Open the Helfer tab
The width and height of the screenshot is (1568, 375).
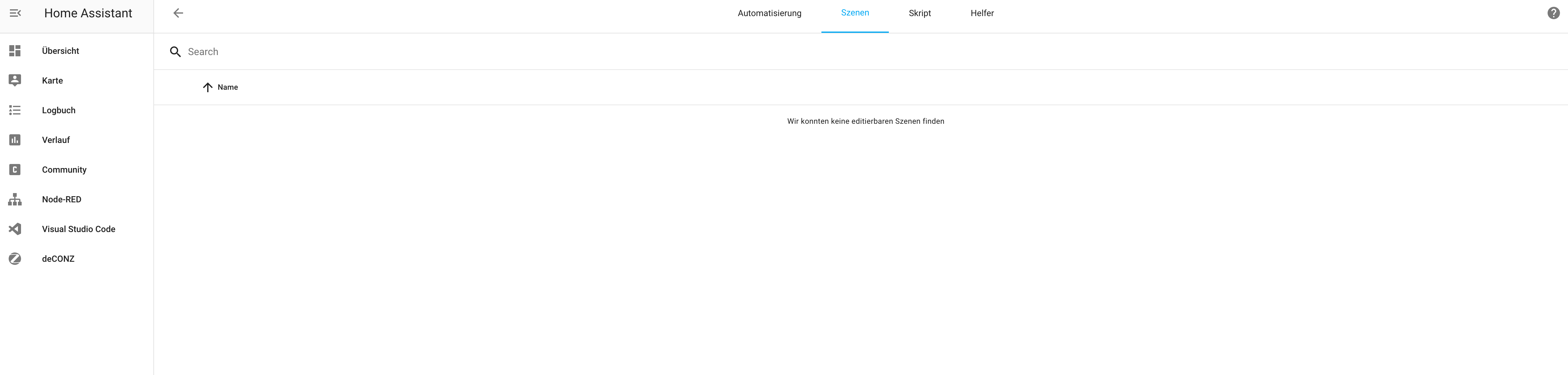(x=982, y=13)
